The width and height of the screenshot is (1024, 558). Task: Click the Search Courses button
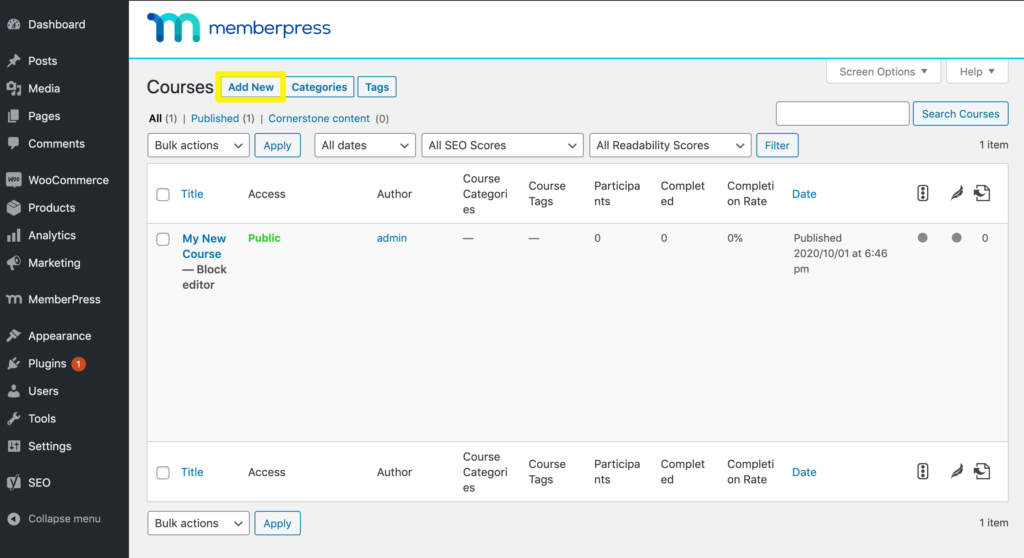point(960,114)
